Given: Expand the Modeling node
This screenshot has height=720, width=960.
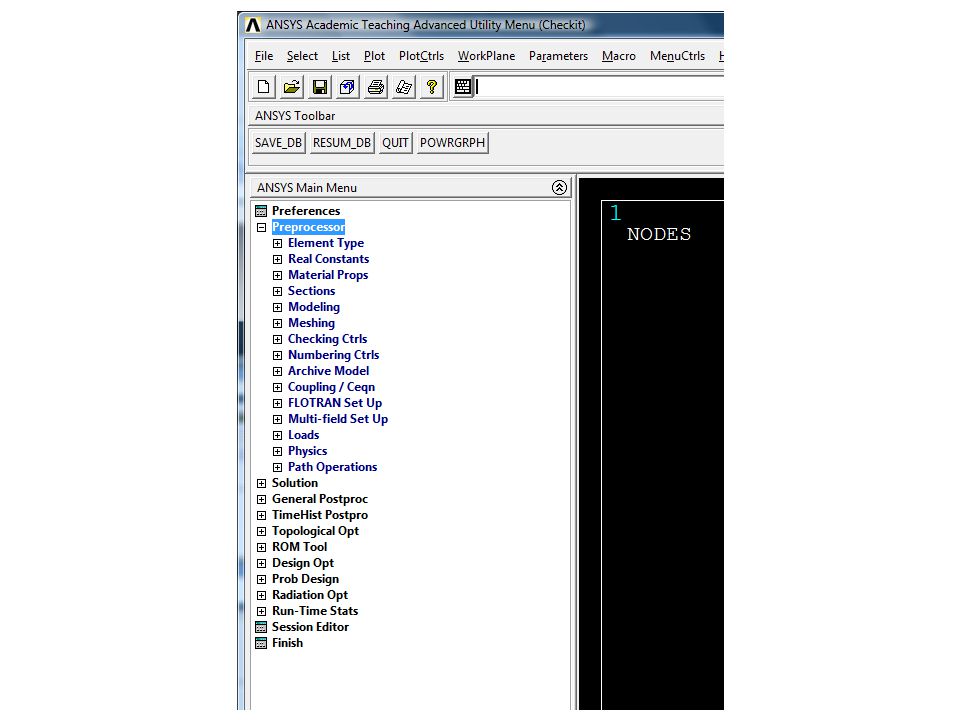Looking at the screenshot, I should coord(277,307).
